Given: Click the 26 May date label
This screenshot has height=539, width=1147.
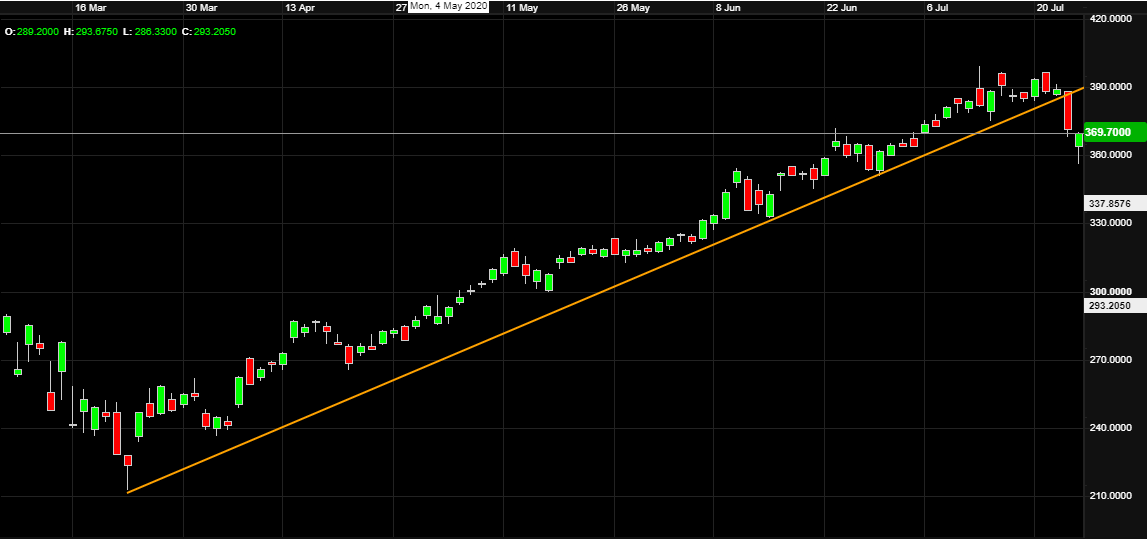Looking at the screenshot, I should [x=633, y=7].
